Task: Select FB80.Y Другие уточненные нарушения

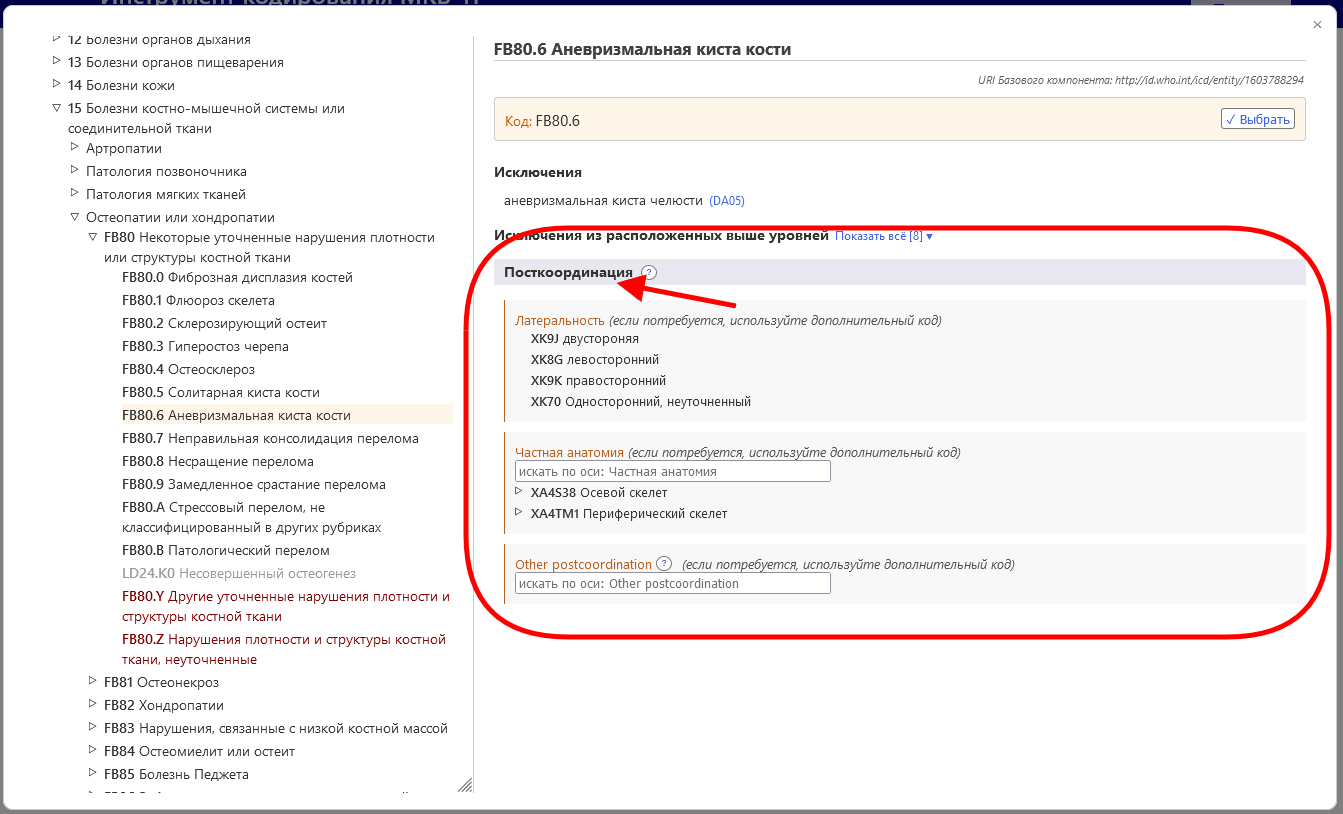Action: point(286,606)
